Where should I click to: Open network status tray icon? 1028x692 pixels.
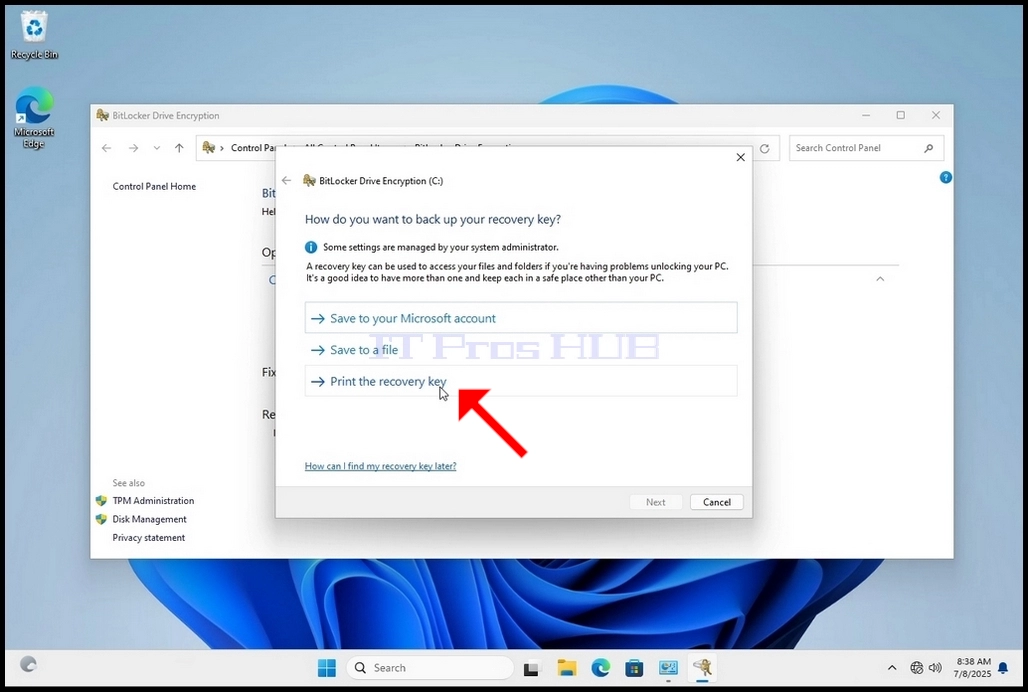(x=917, y=668)
